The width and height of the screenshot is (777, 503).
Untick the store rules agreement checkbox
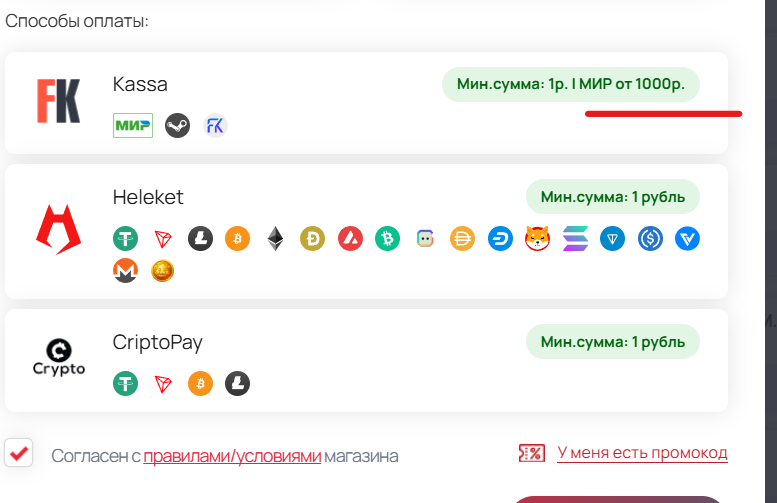(19, 453)
